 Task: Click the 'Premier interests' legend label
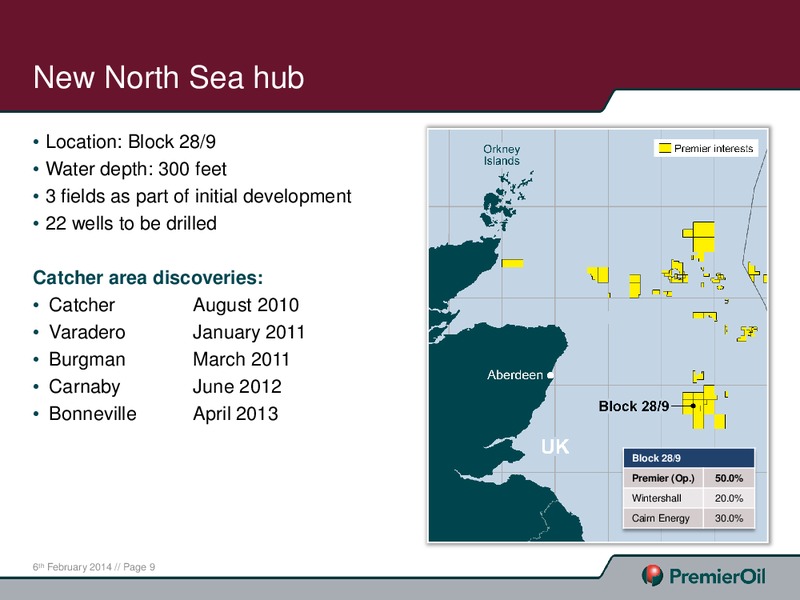point(713,148)
